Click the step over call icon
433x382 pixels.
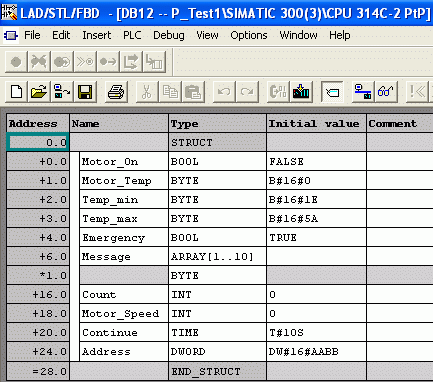tap(131, 62)
